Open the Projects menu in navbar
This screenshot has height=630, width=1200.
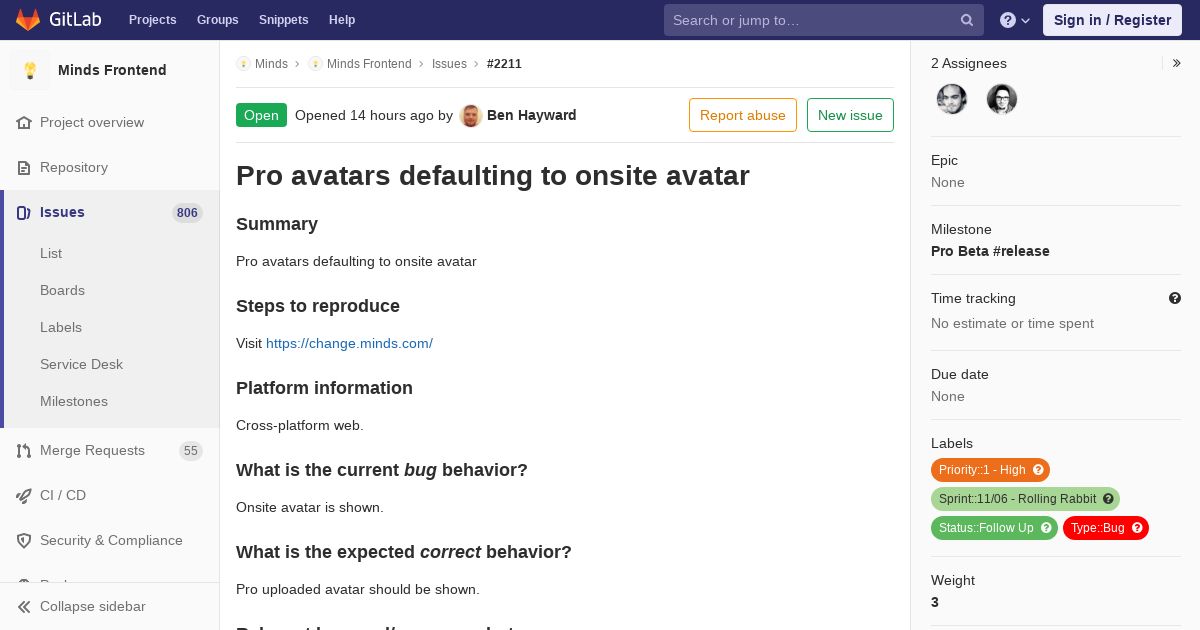152,20
